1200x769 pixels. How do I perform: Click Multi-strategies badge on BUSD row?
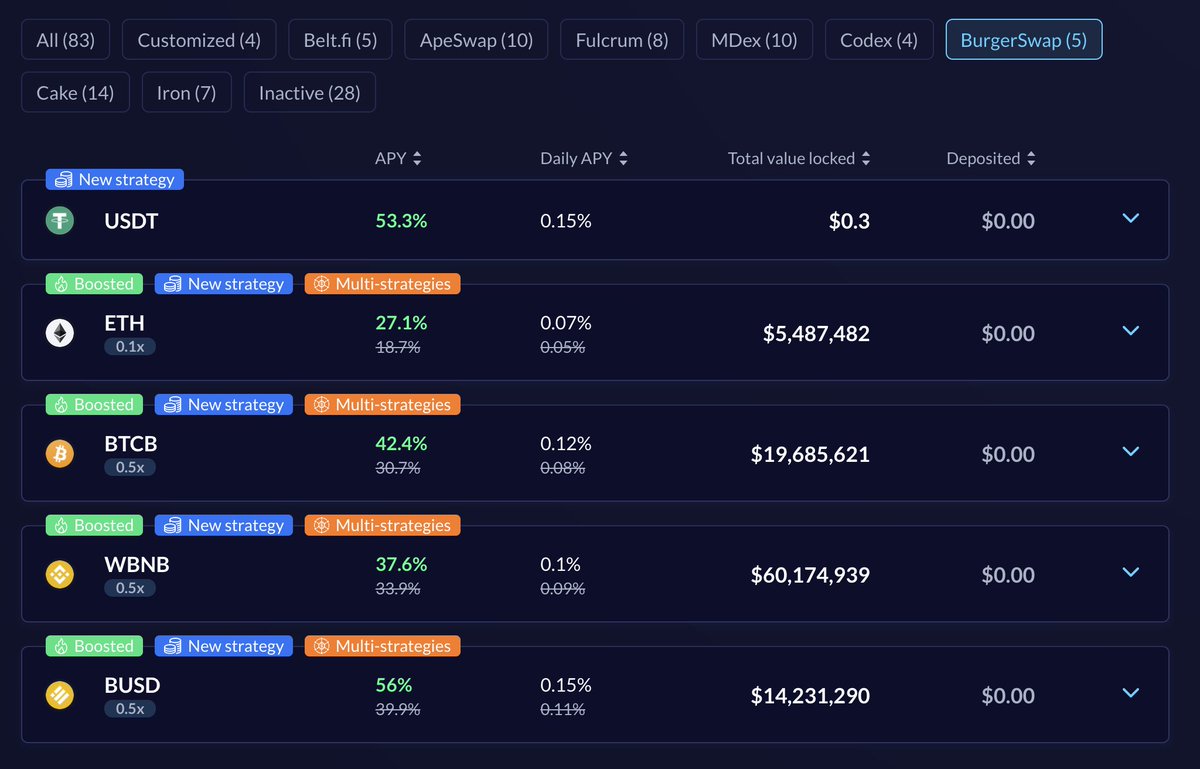(x=382, y=646)
